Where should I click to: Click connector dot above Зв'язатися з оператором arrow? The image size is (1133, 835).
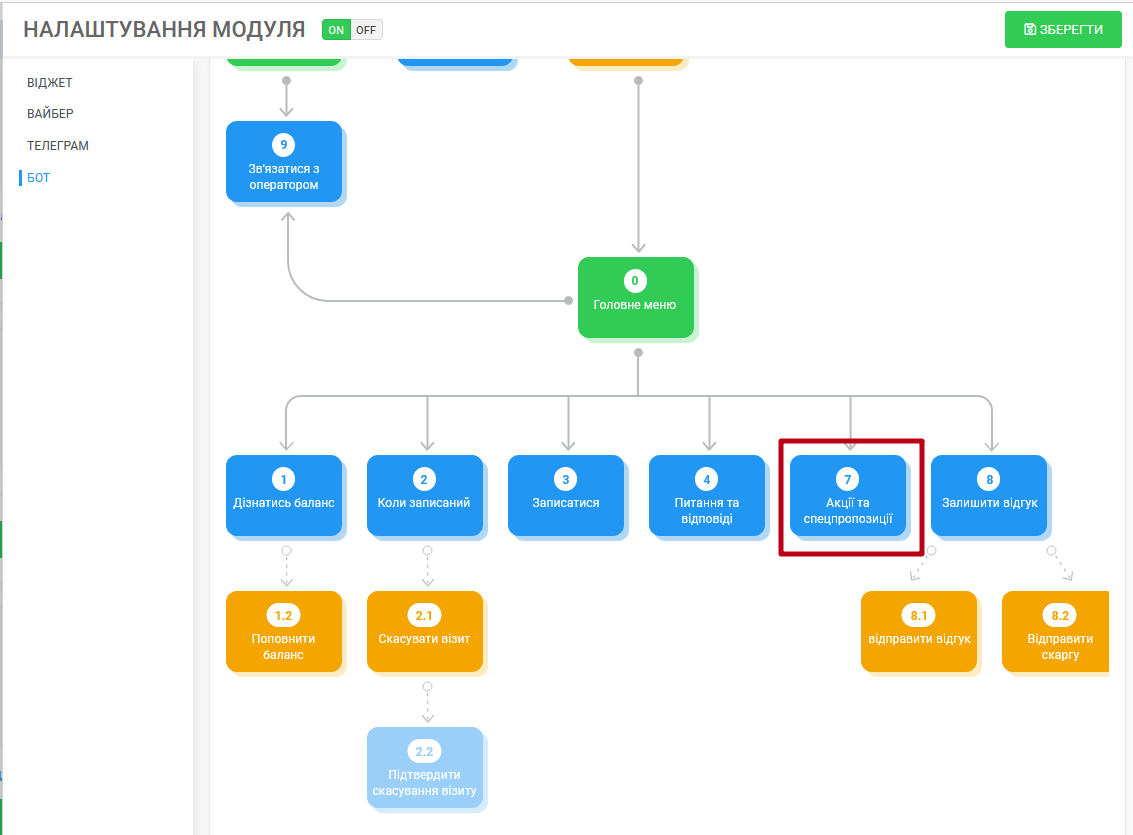286,80
